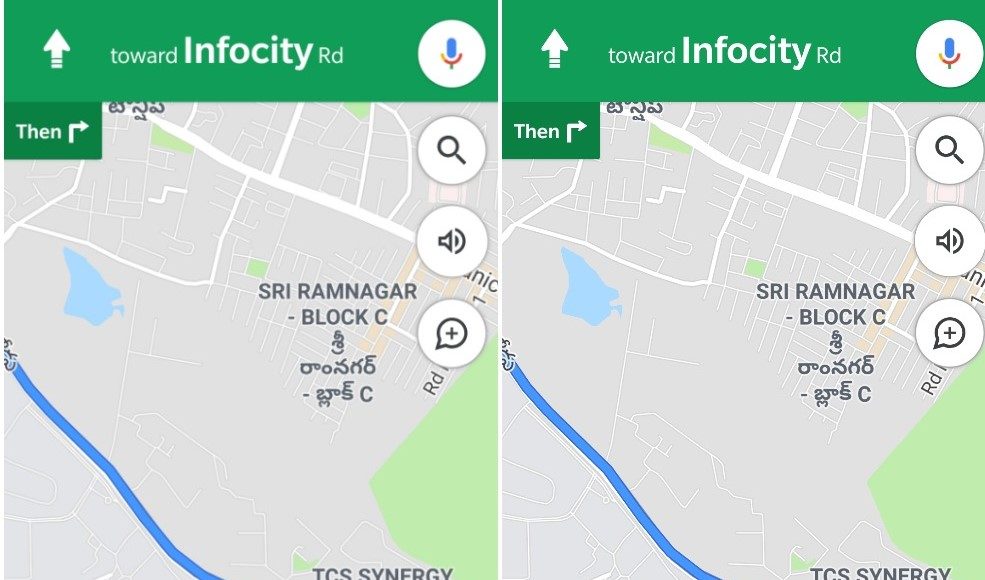Tap the microphone voice button in left screenshot

(x=452, y=53)
